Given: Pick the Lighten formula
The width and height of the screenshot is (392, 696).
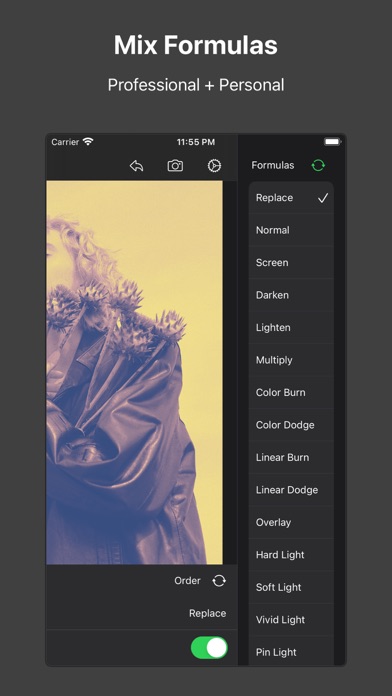Looking at the screenshot, I should tap(291, 327).
